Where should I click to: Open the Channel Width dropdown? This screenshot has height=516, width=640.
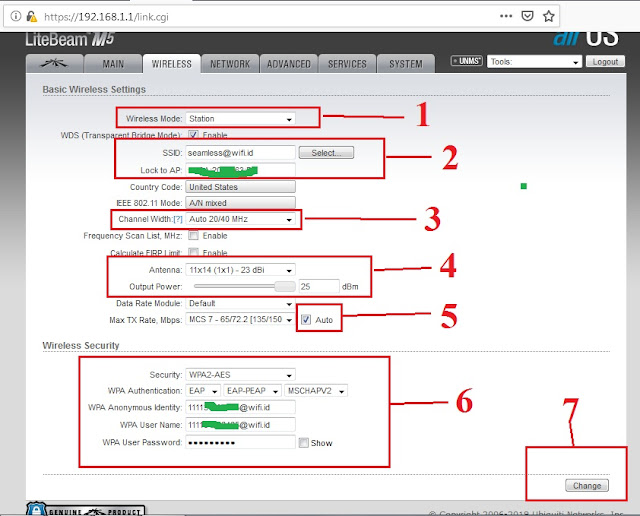240,219
